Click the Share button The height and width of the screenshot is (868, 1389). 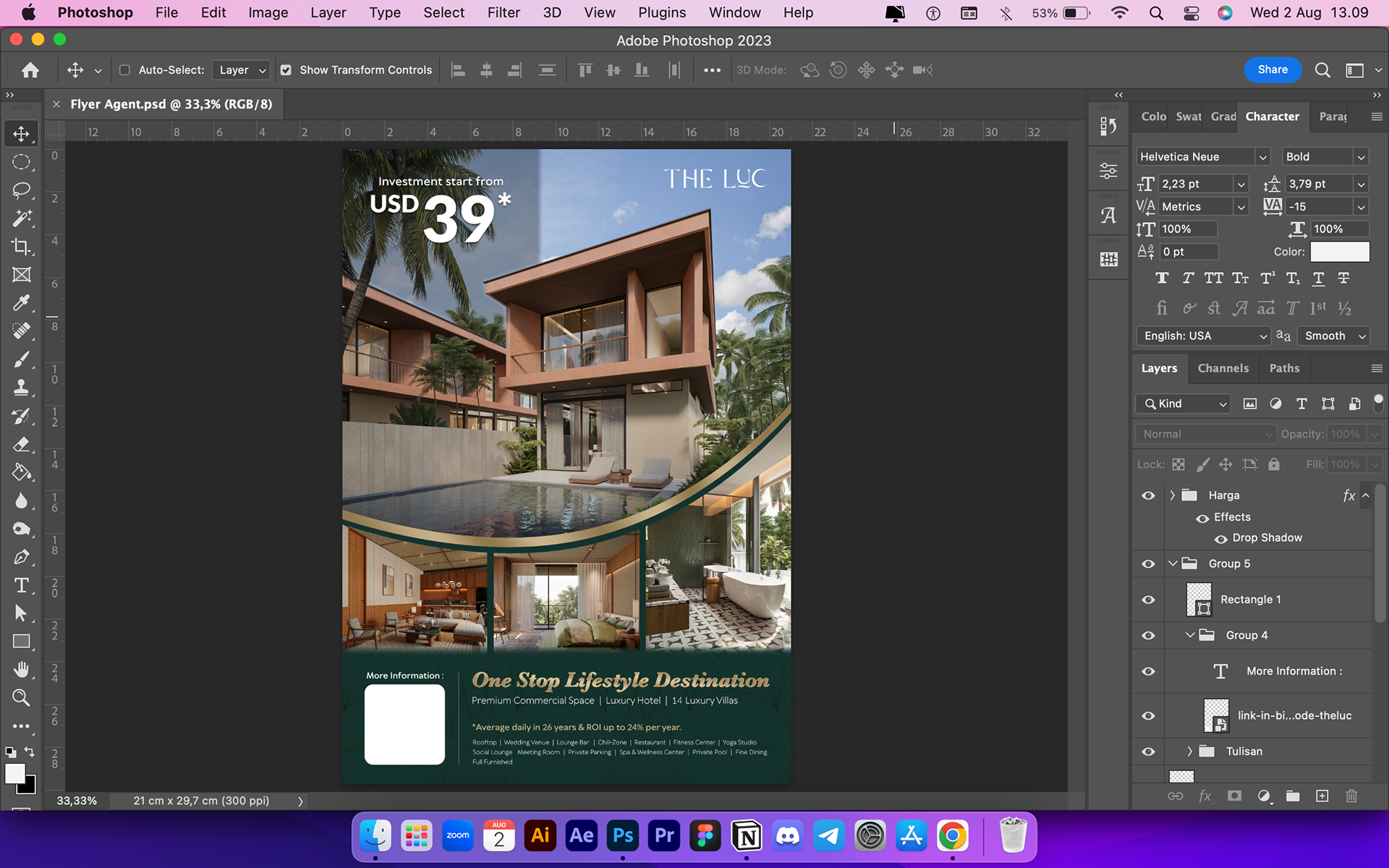click(1272, 69)
